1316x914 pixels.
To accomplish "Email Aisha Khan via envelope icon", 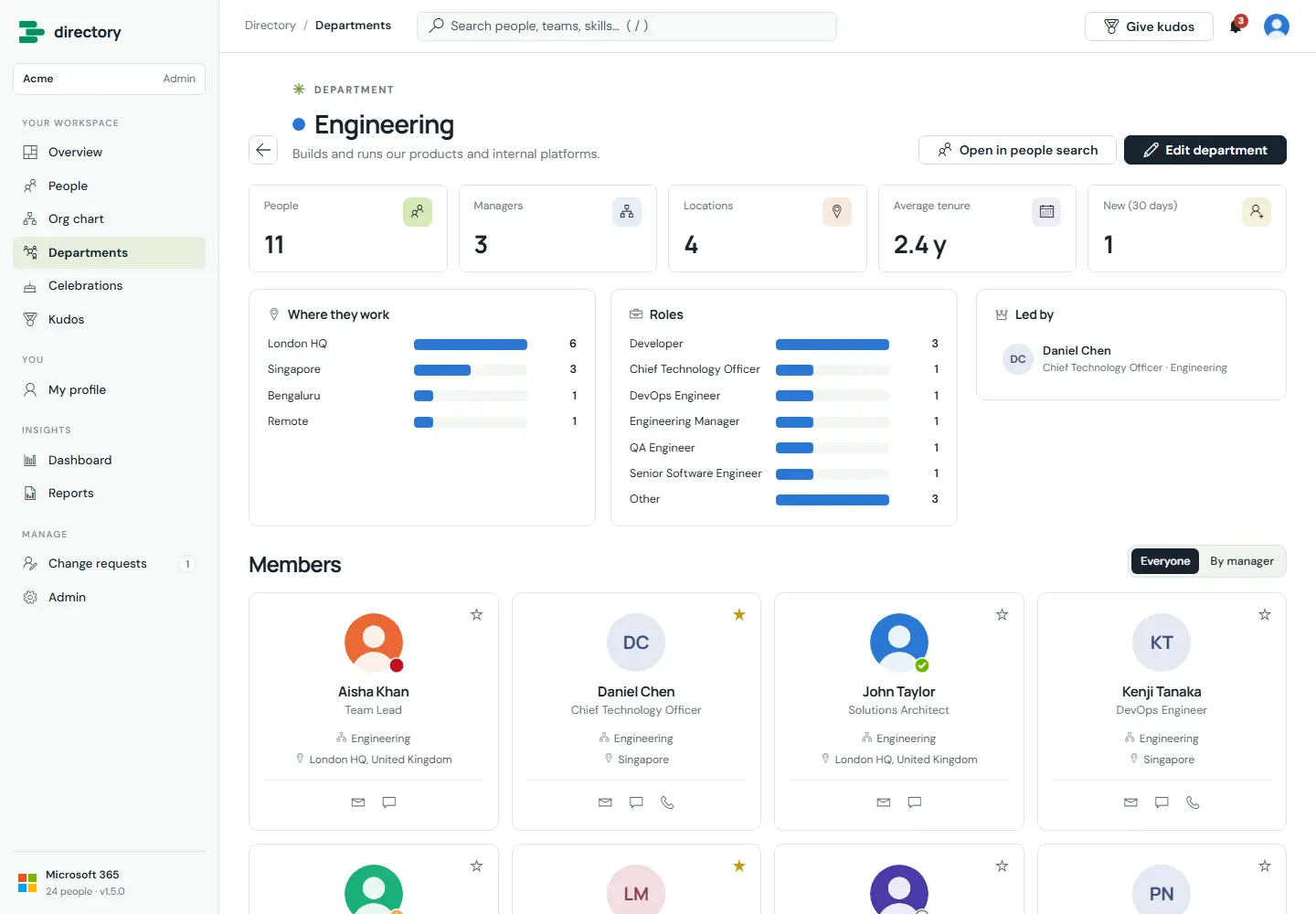I will coord(358,802).
